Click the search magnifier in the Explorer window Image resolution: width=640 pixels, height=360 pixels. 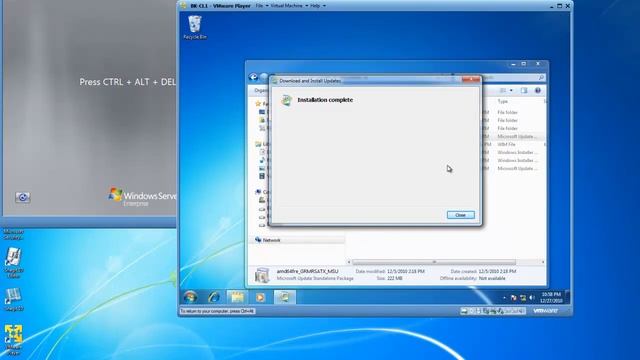(x=541, y=78)
